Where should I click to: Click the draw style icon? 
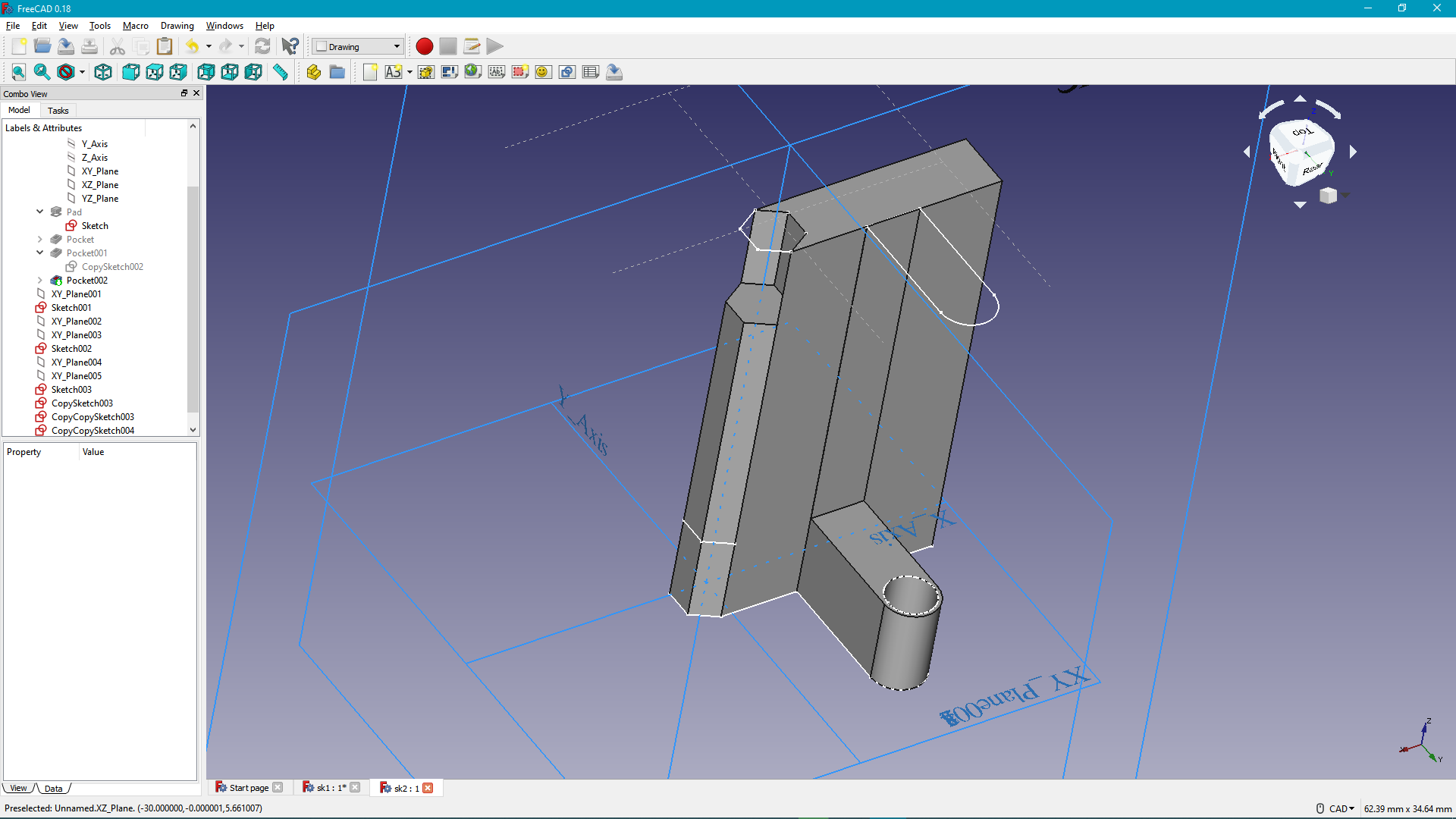[66, 72]
